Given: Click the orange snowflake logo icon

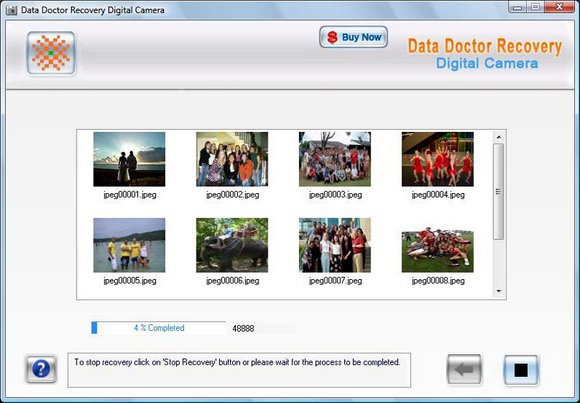Looking at the screenshot, I should (51, 53).
